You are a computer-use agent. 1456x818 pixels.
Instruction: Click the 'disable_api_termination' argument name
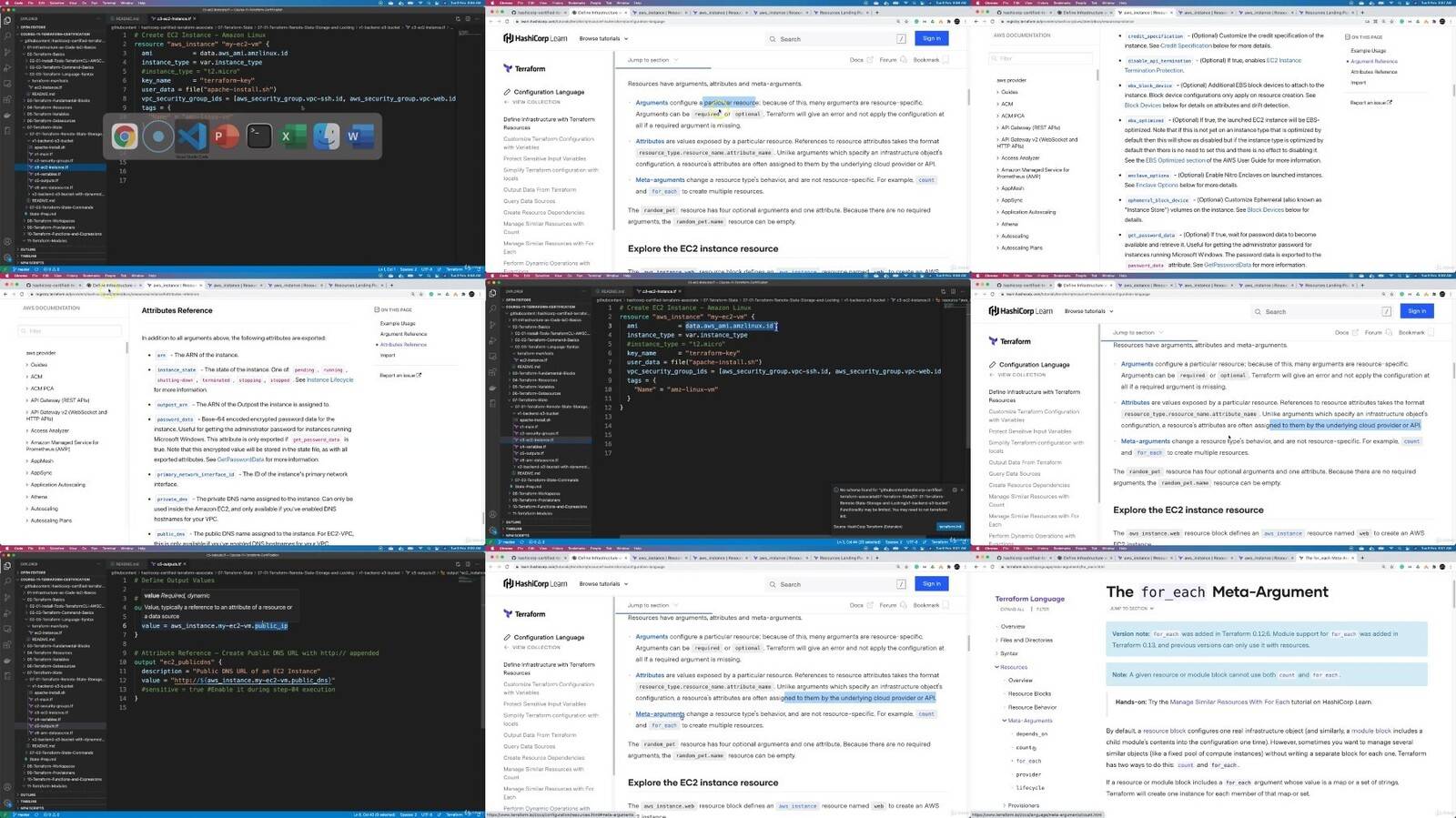click(x=1159, y=61)
